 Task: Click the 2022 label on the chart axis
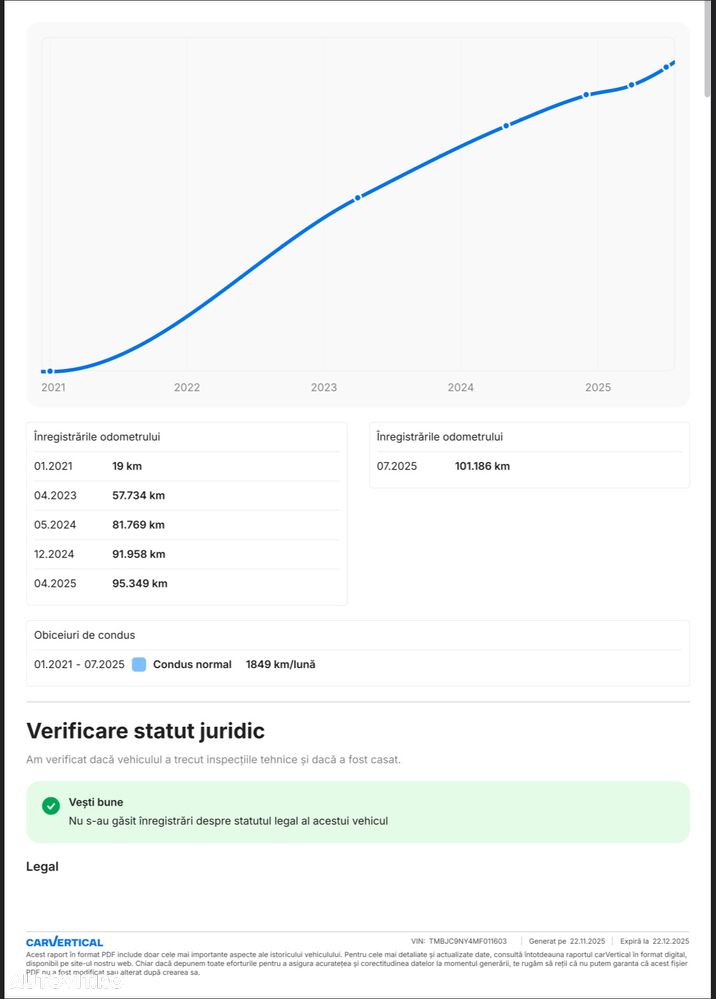pyautogui.click(x=187, y=387)
